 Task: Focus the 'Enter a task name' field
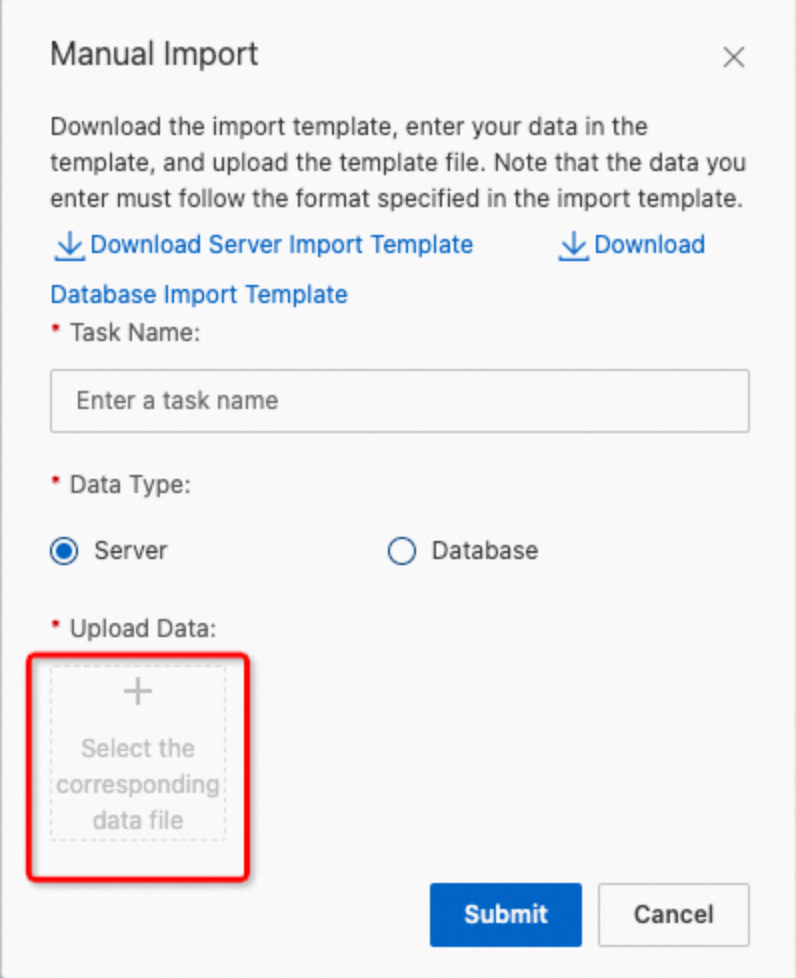pos(399,401)
